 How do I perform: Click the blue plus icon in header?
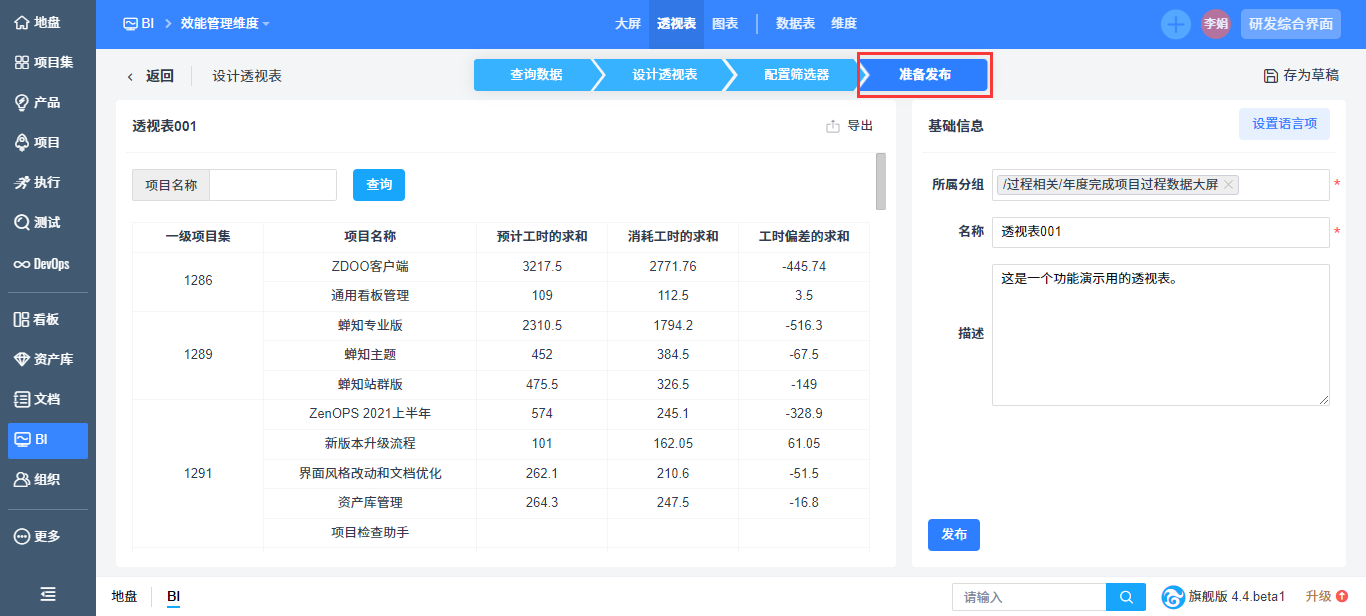point(1175,24)
